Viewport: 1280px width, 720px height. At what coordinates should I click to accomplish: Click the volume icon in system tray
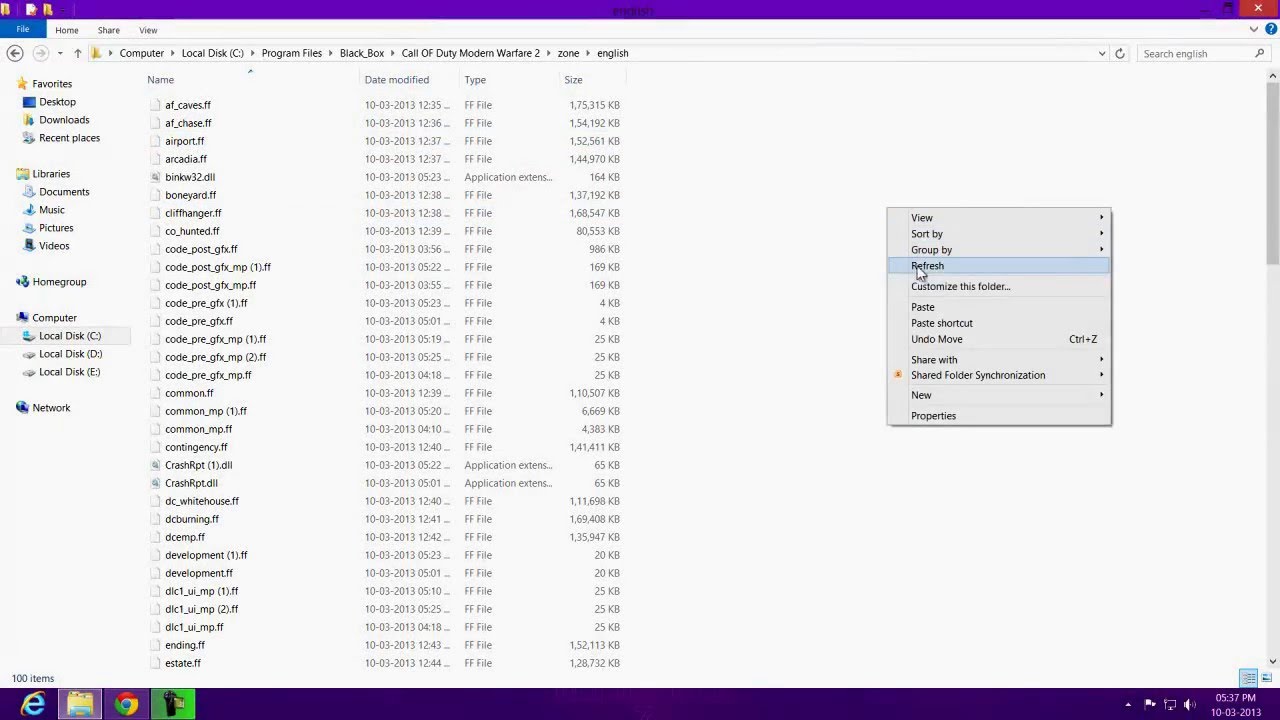[1190, 704]
